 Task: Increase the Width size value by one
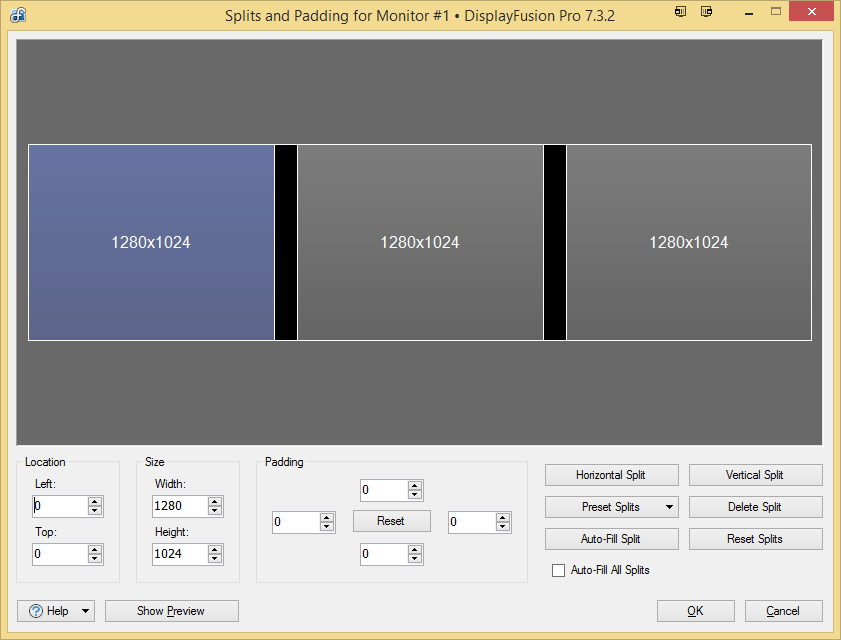click(x=215, y=501)
